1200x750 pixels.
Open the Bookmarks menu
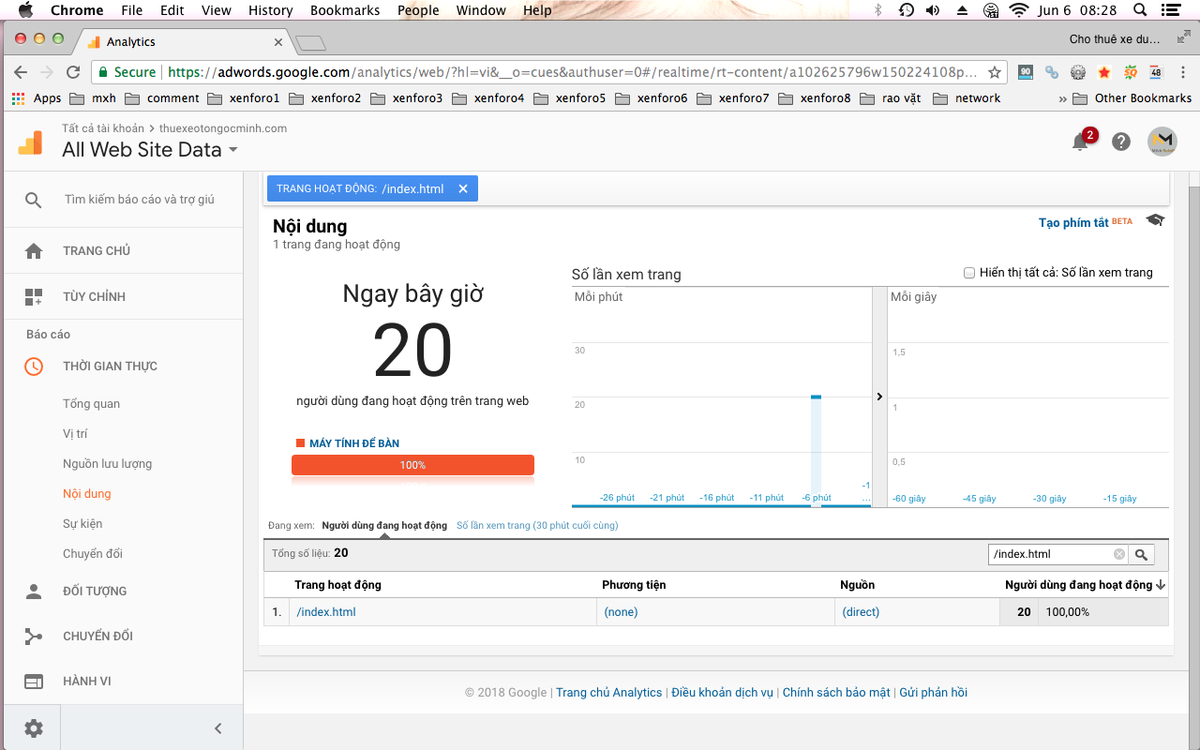coord(345,10)
